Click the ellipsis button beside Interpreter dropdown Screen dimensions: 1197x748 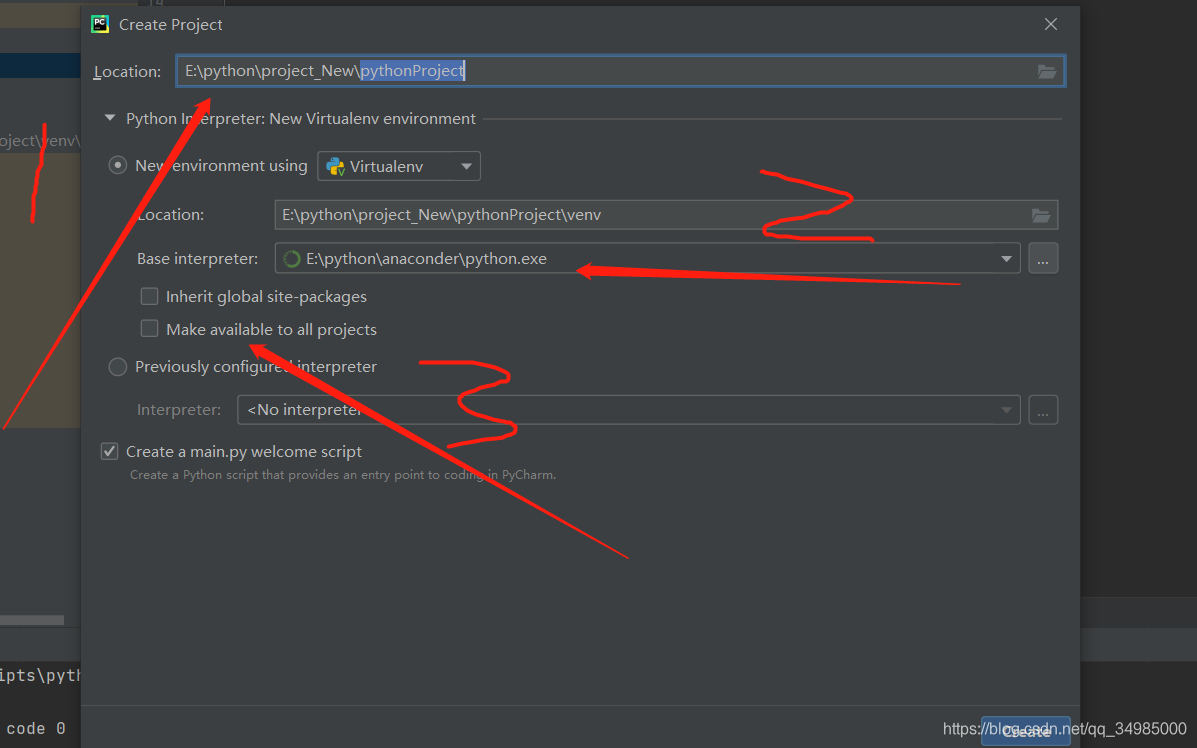(1043, 410)
